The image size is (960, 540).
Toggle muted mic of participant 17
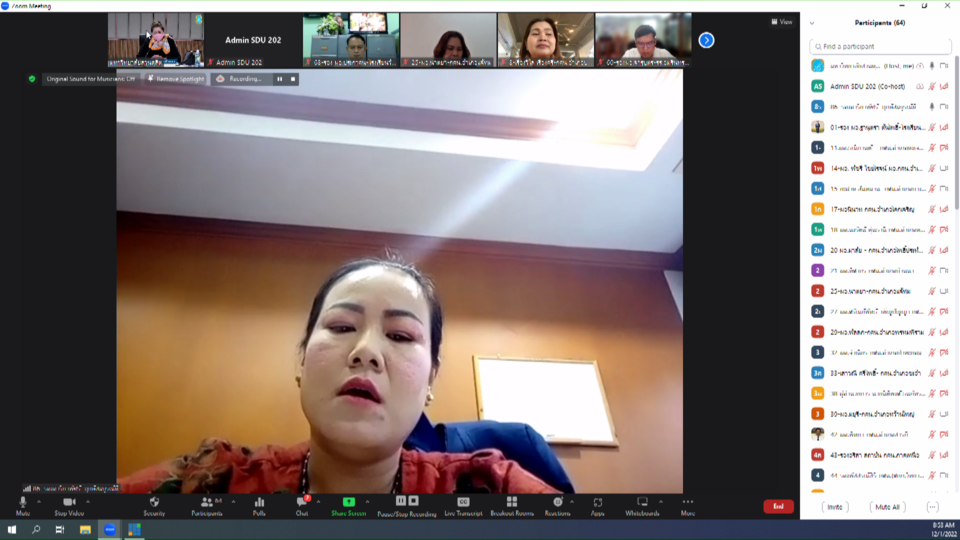(x=932, y=209)
